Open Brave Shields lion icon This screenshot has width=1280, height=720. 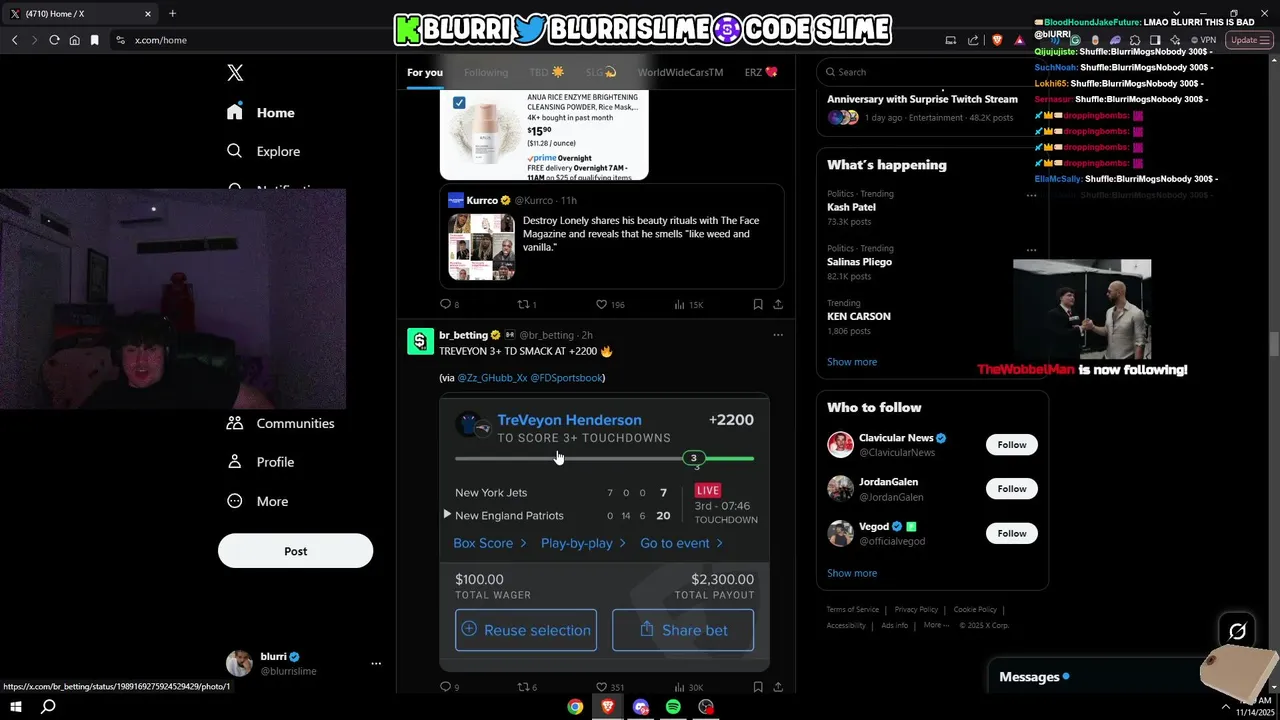point(997,40)
